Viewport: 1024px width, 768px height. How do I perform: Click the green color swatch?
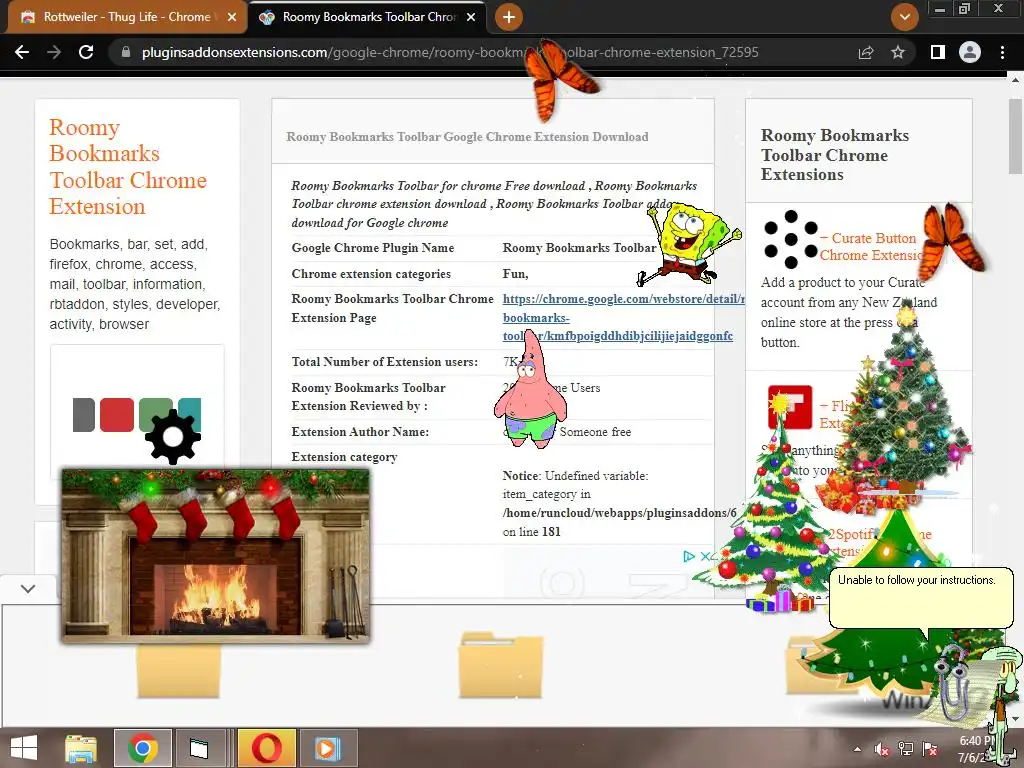pos(155,410)
